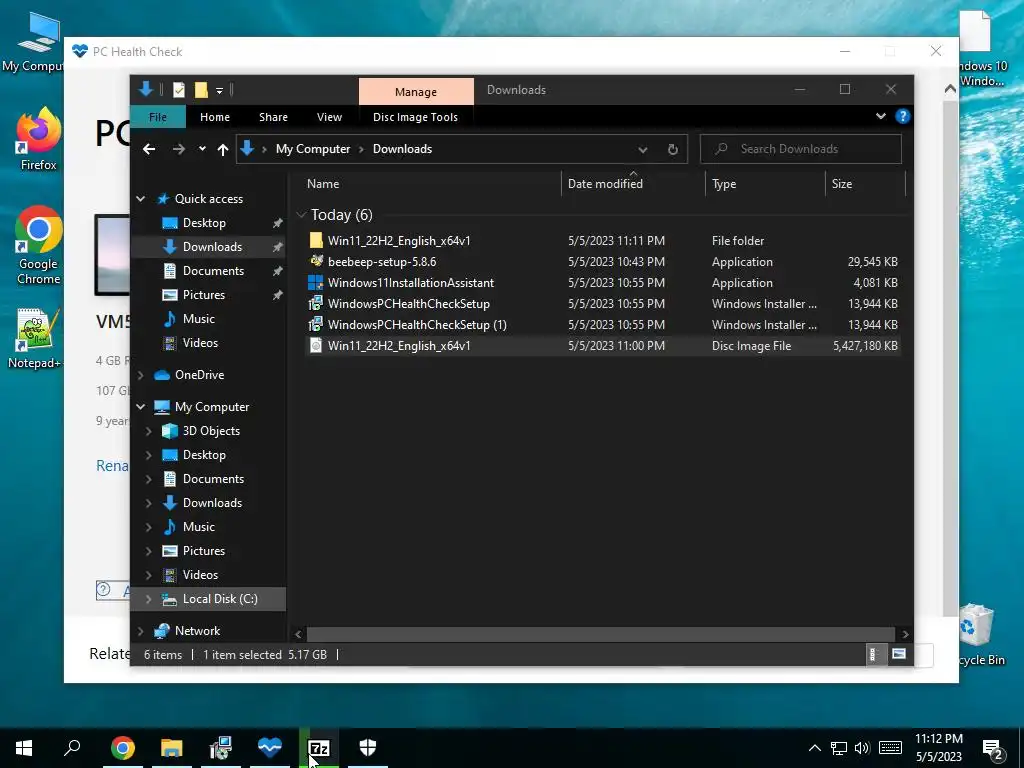Screen dimensions: 1024x768
Task: Open the recent locations dropdown
Action: 202,149
